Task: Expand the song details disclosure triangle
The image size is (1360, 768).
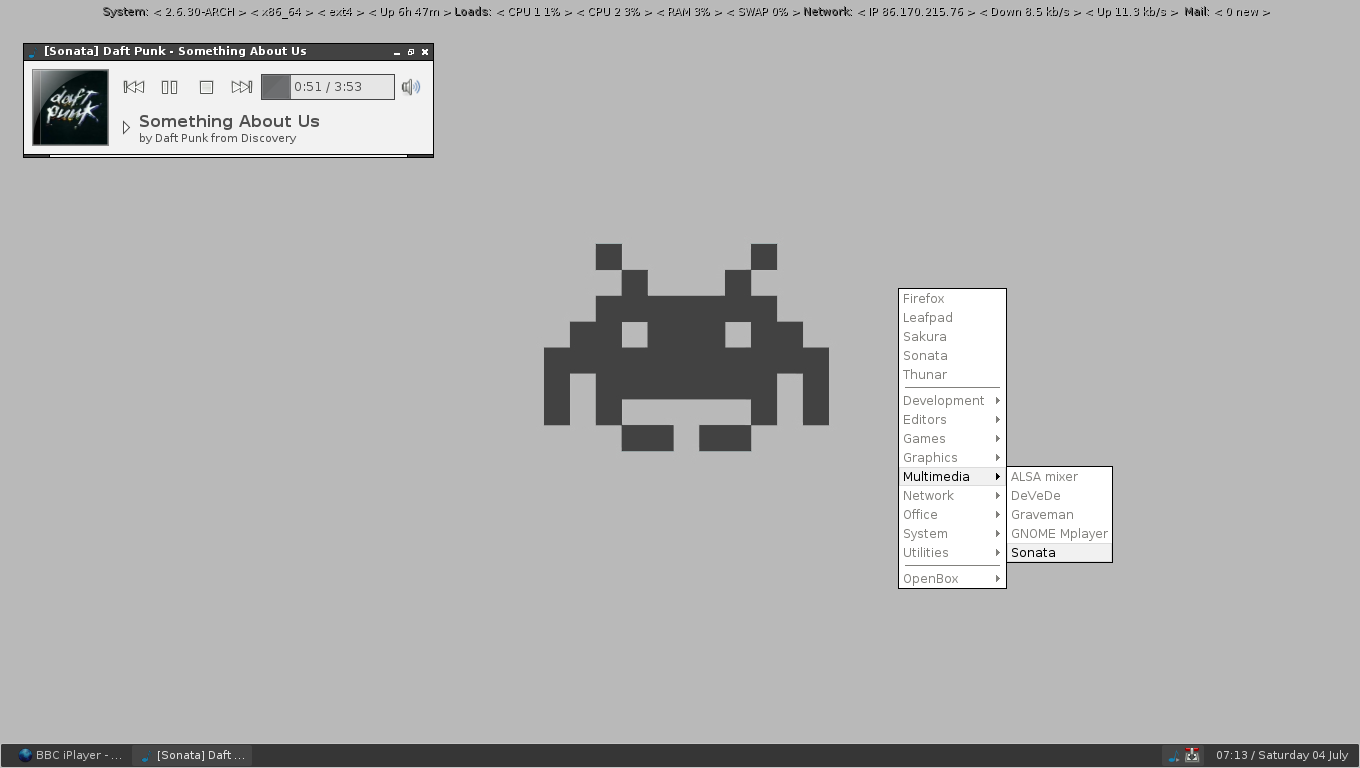Action: click(x=126, y=128)
